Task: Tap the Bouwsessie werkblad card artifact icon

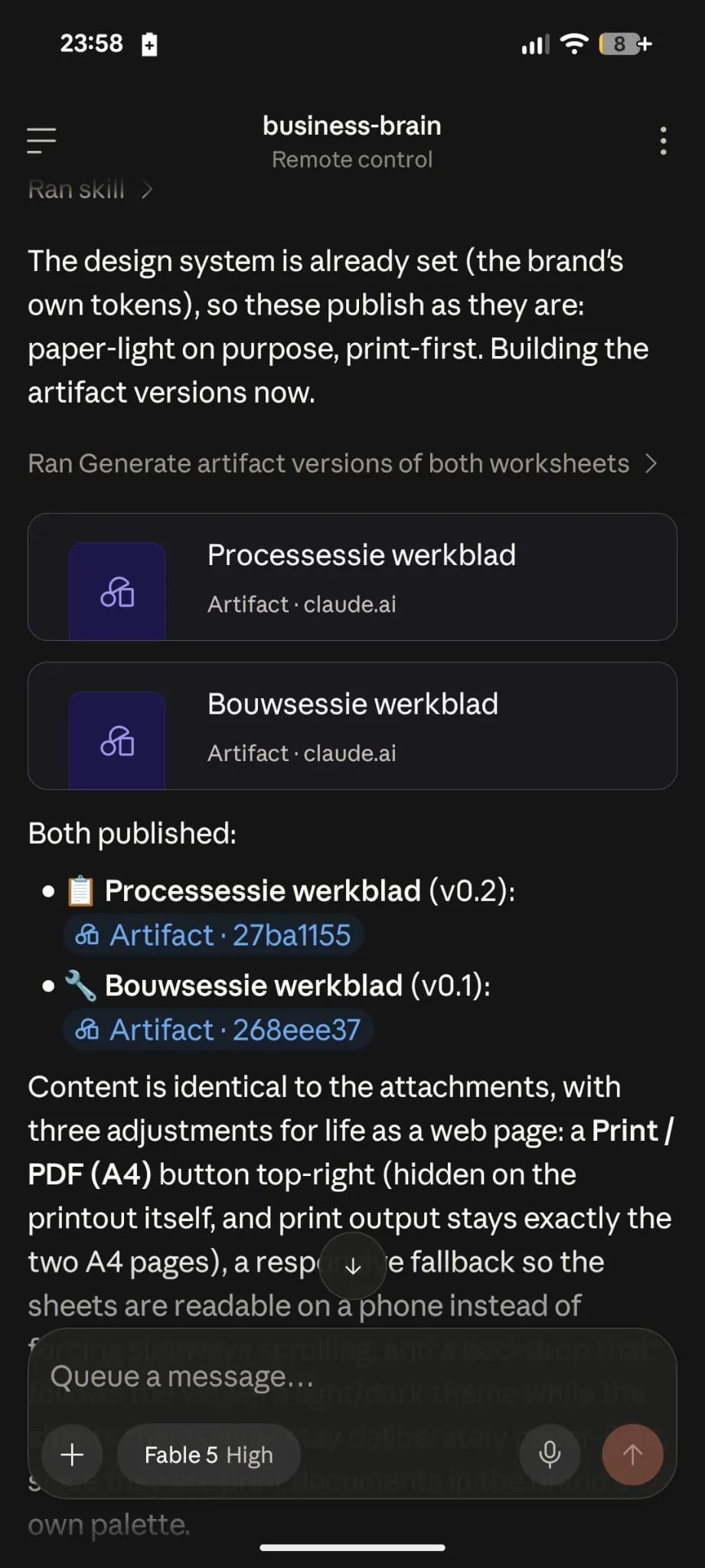Action: (117, 740)
